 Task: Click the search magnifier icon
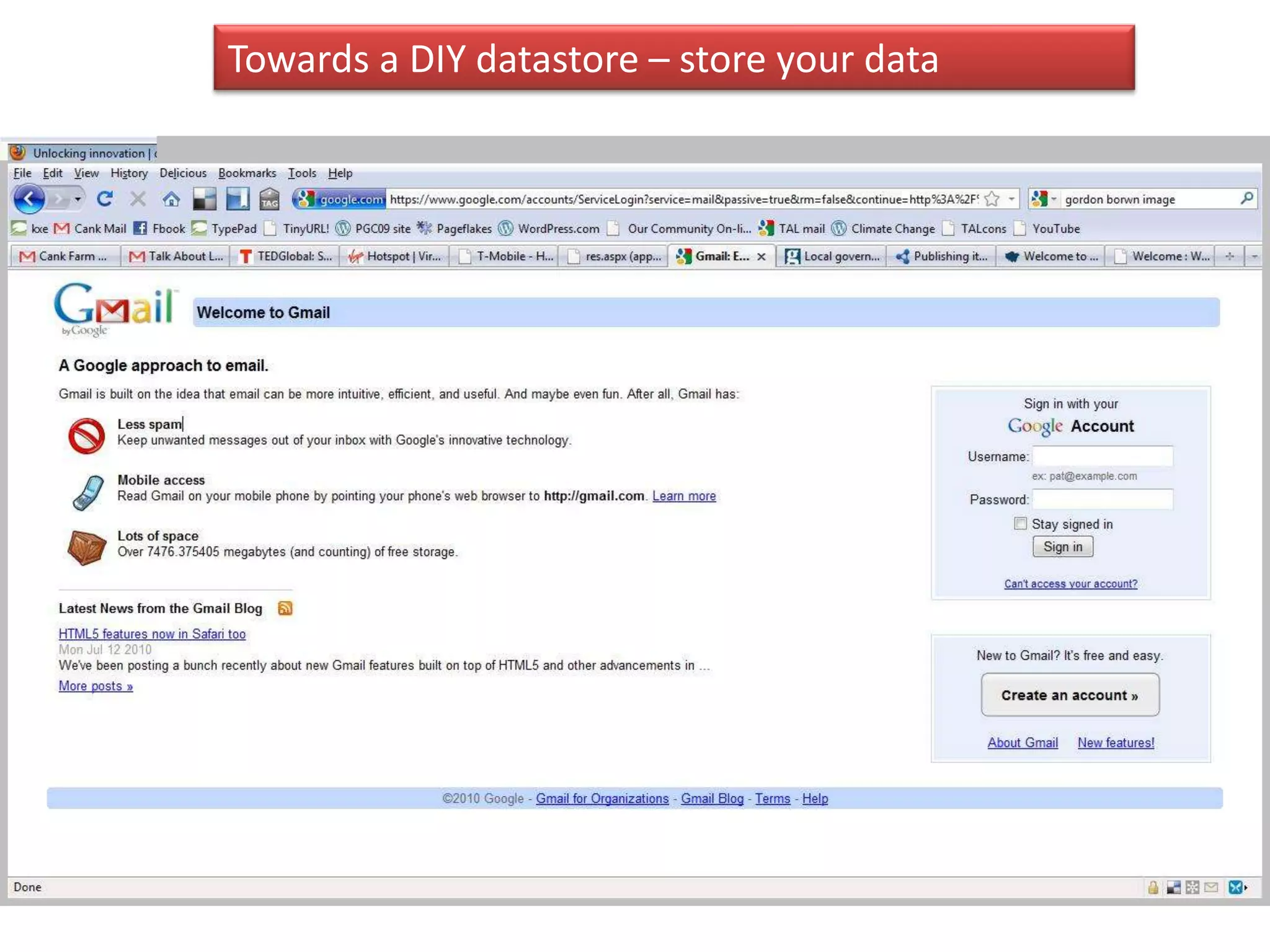1247,198
